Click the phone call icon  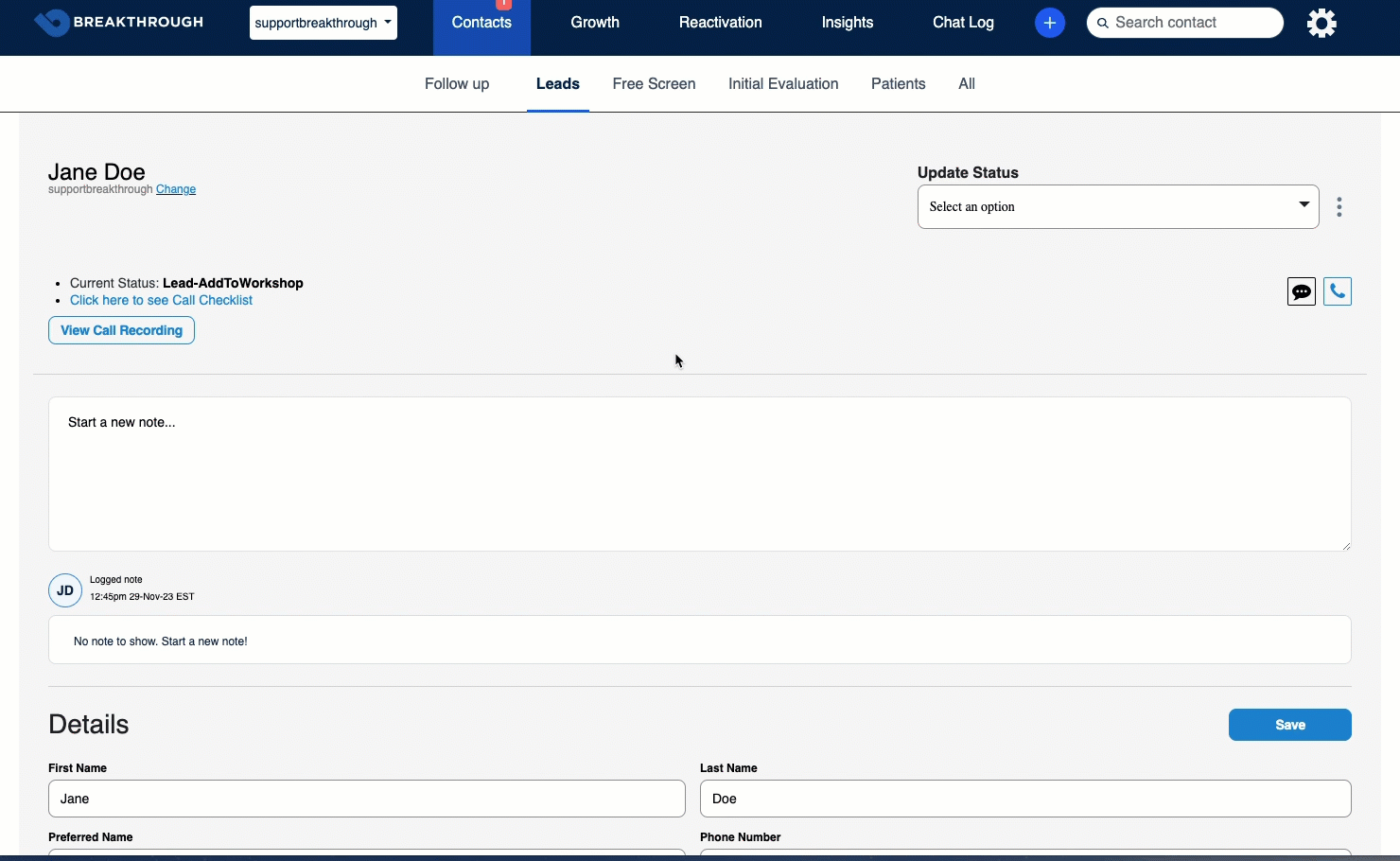pyautogui.click(x=1338, y=291)
